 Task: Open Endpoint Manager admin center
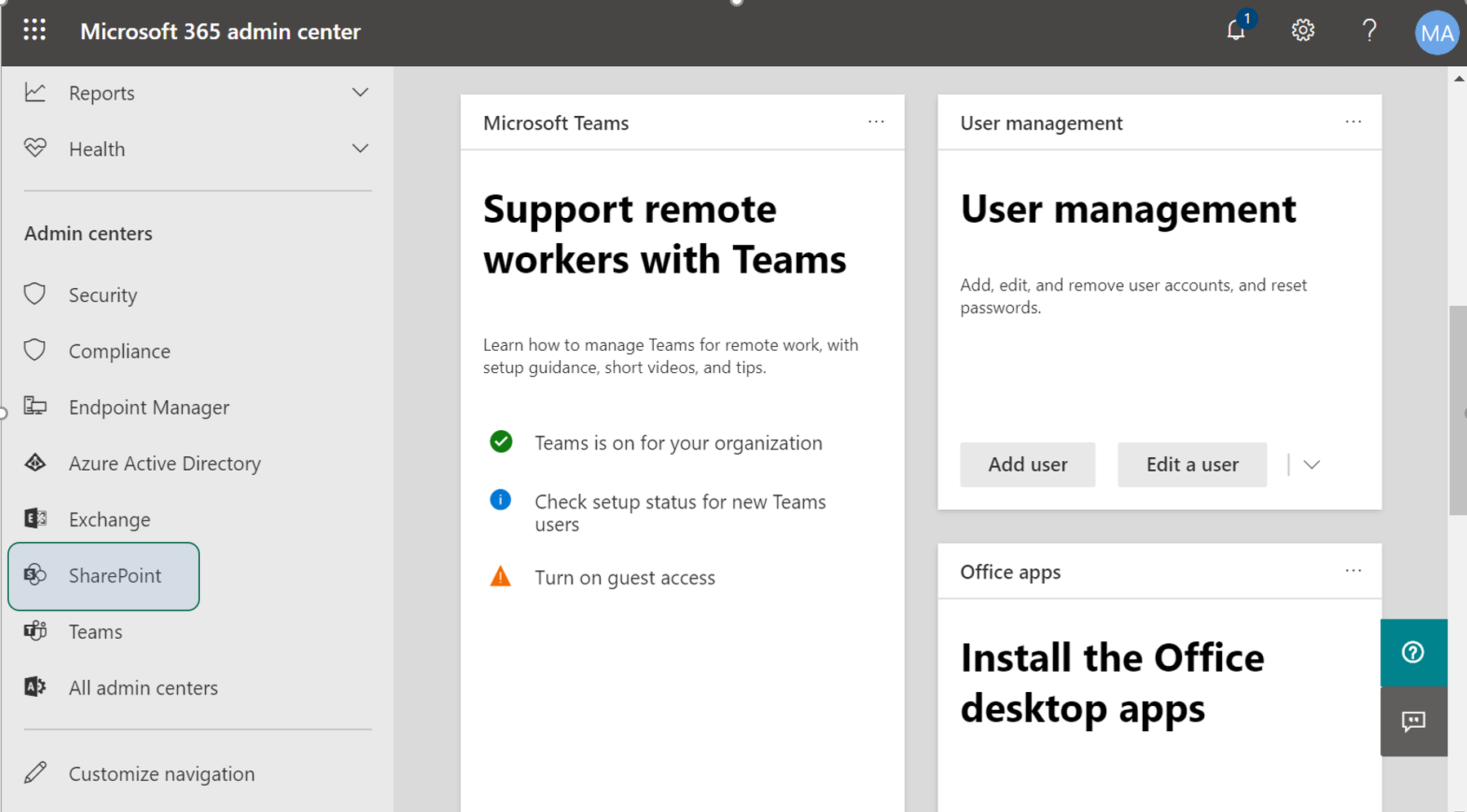click(x=149, y=406)
